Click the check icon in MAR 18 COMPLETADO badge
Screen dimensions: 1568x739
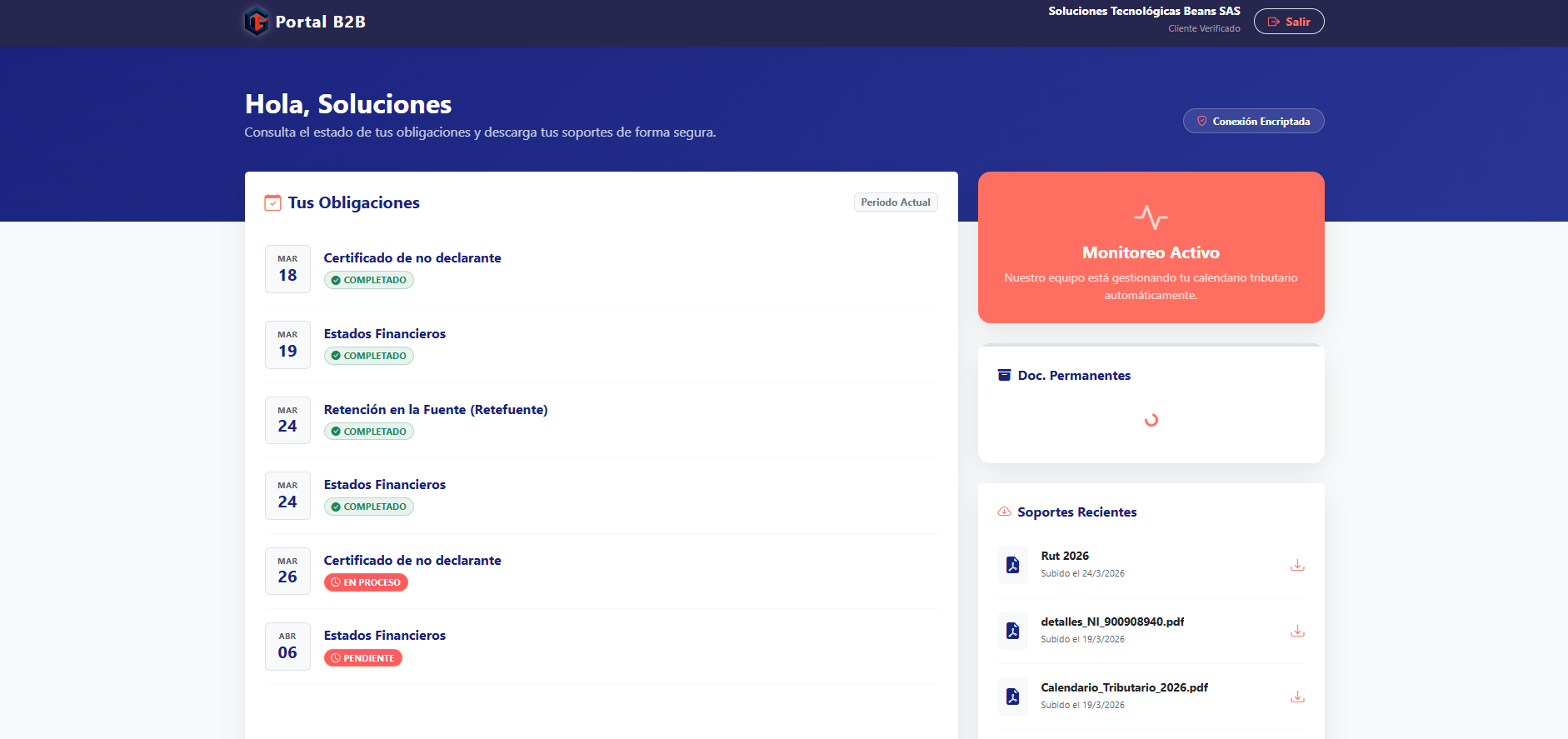tap(336, 280)
